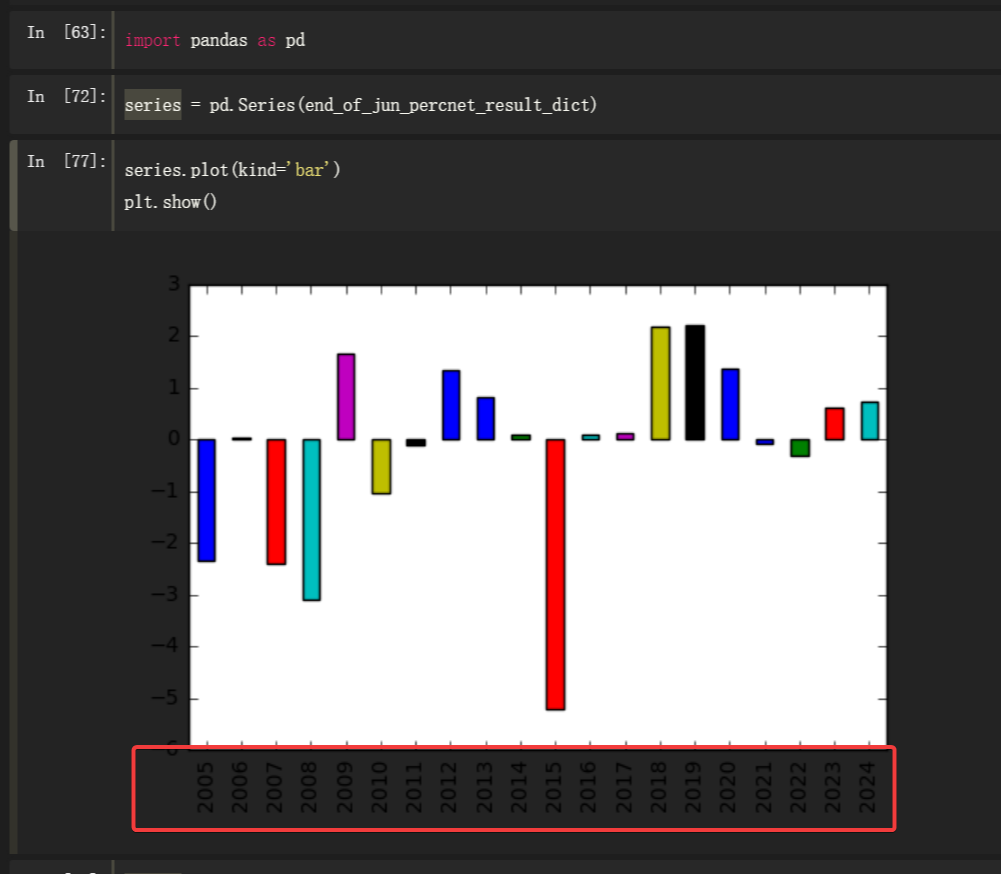
Task: Click the blue 2005 bar
Action: [206, 501]
